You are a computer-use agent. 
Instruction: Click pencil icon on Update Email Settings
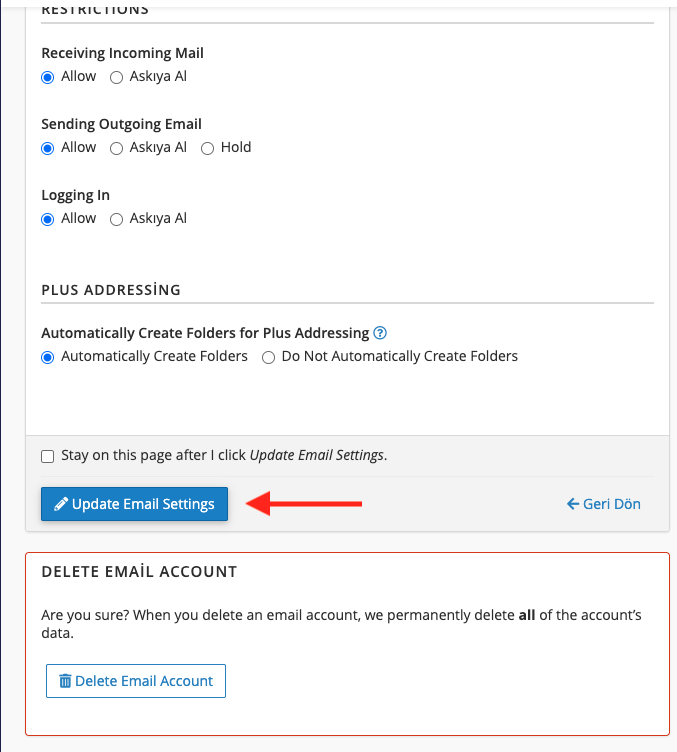(x=61, y=505)
